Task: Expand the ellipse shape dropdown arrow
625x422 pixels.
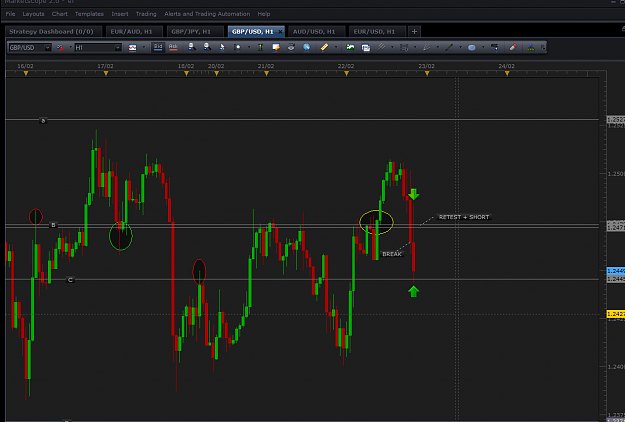Action: point(483,47)
